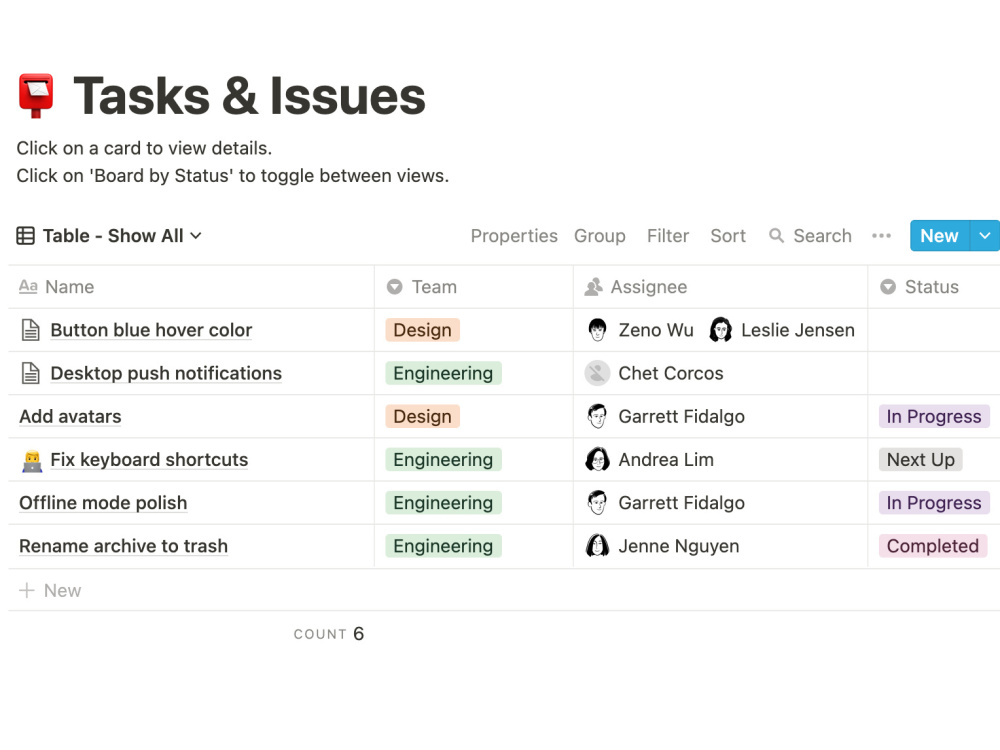Click Garrett Fidalgo's avatar in Offline mode polish row
Screen dimensions: 1000x750
(x=598, y=503)
